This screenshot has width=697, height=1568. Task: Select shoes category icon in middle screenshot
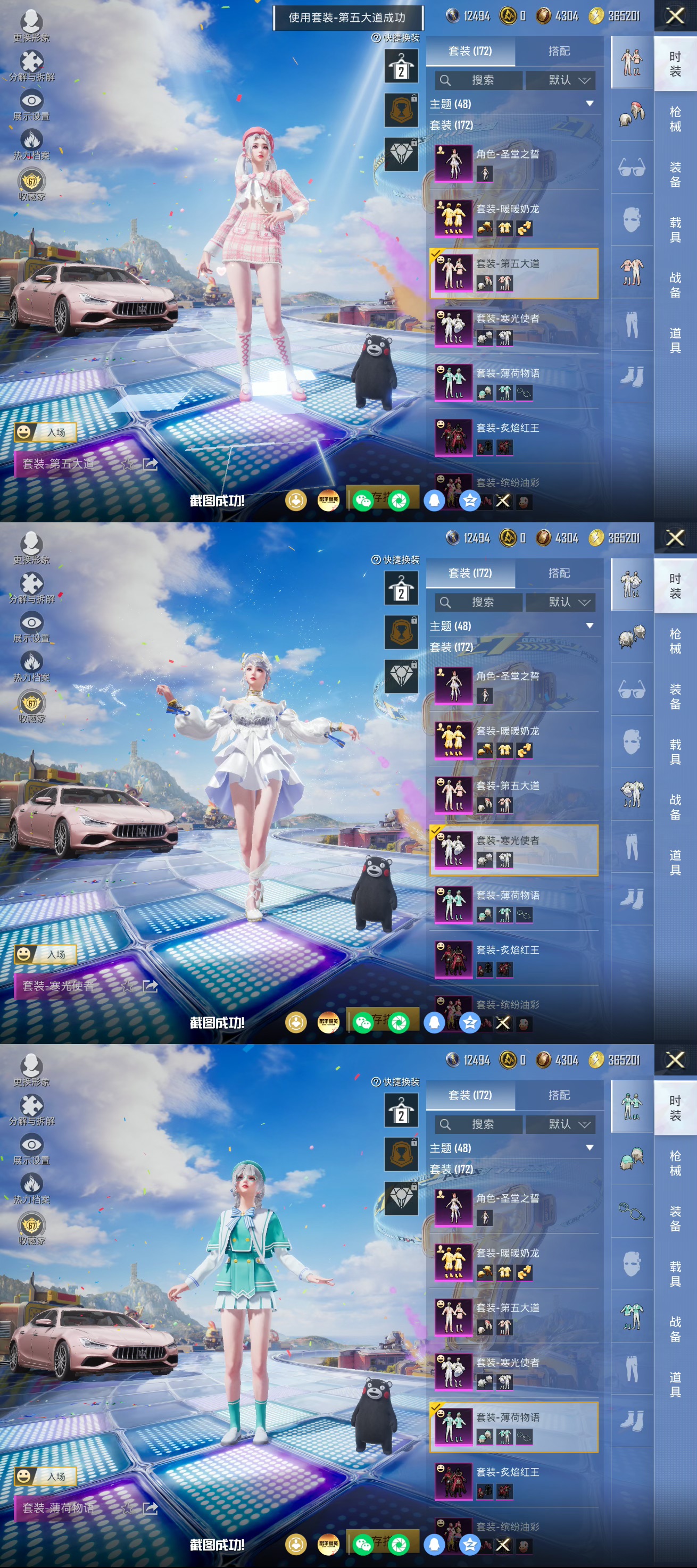click(632, 898)
